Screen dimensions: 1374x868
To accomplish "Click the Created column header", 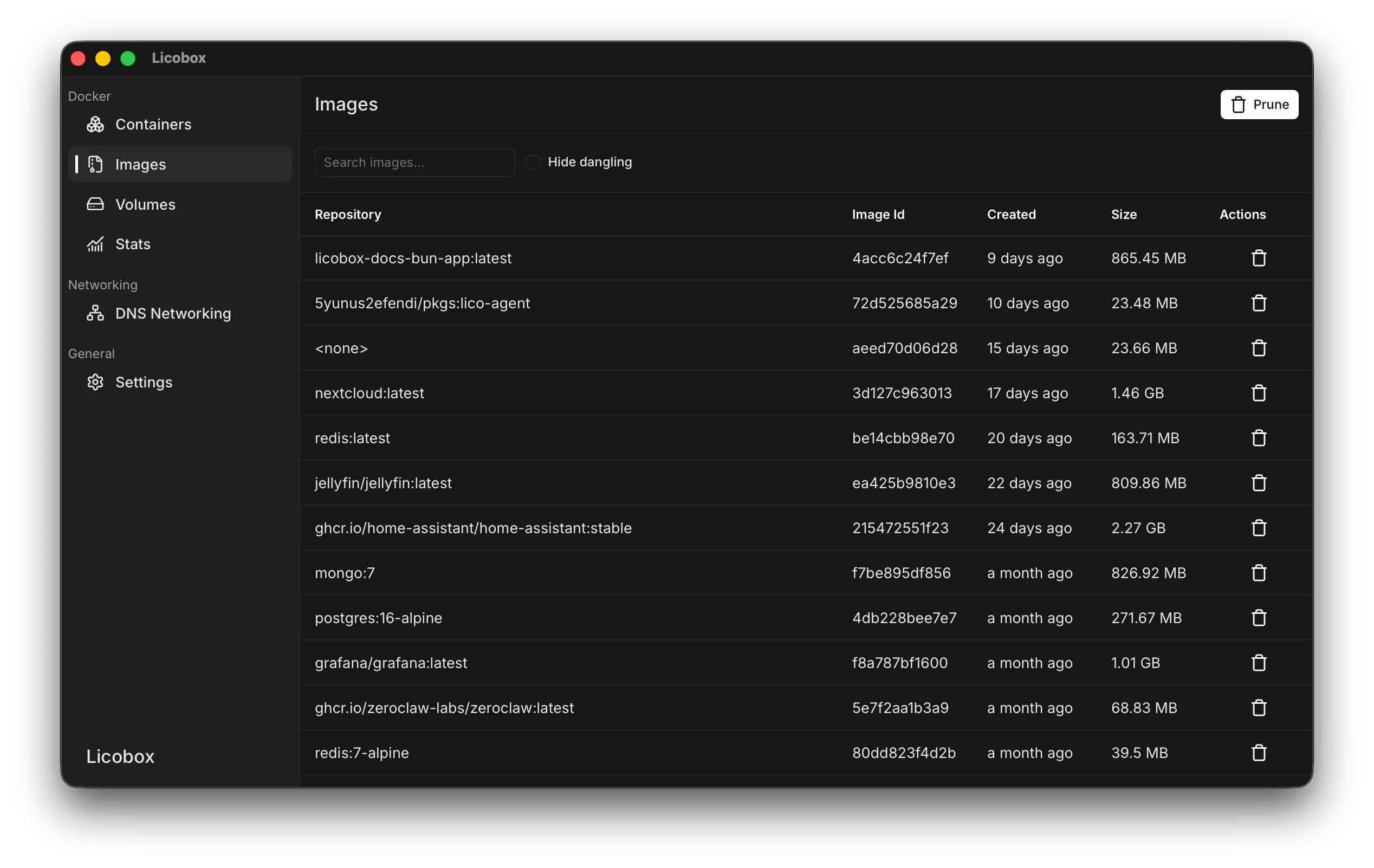I will coord(1011,215).
